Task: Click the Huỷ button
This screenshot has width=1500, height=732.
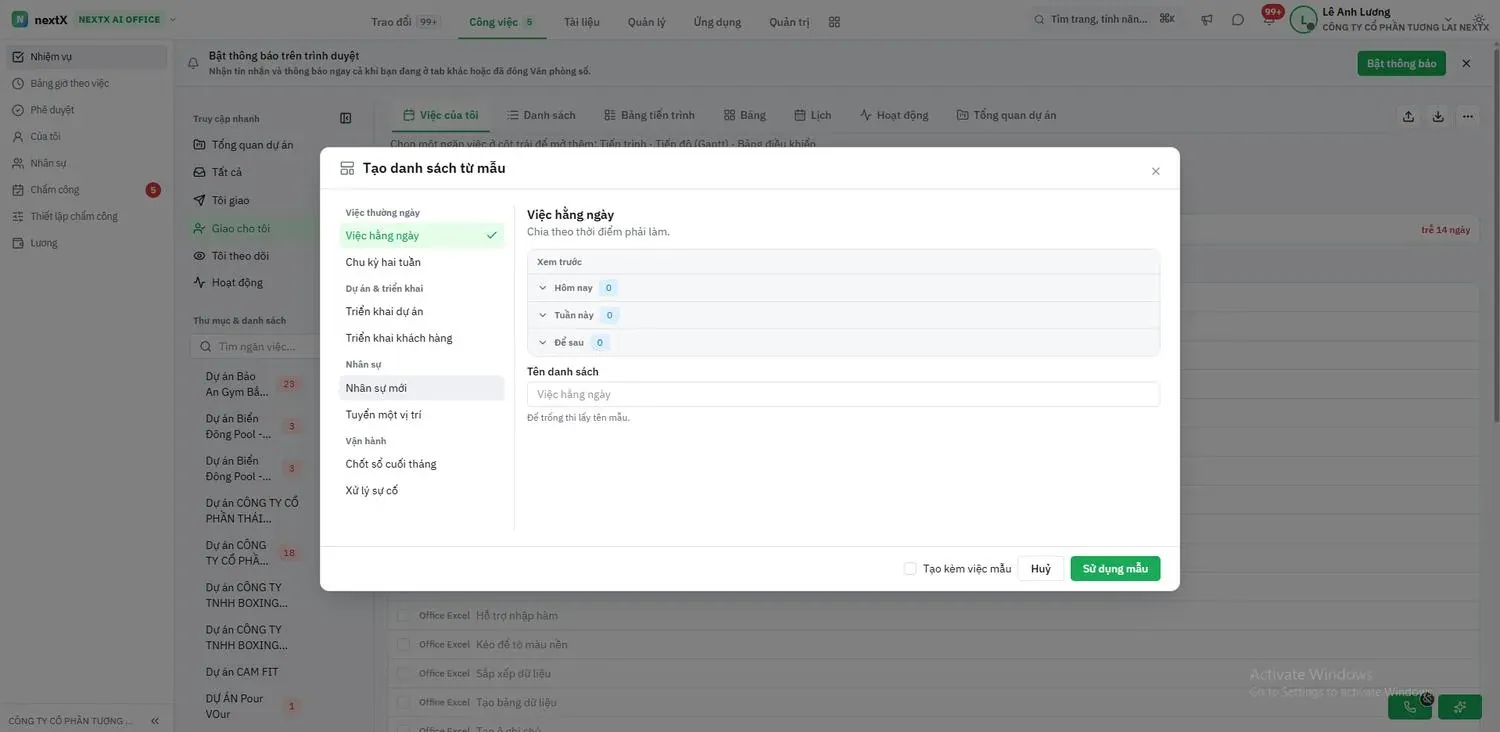Action: (1041, 568)
